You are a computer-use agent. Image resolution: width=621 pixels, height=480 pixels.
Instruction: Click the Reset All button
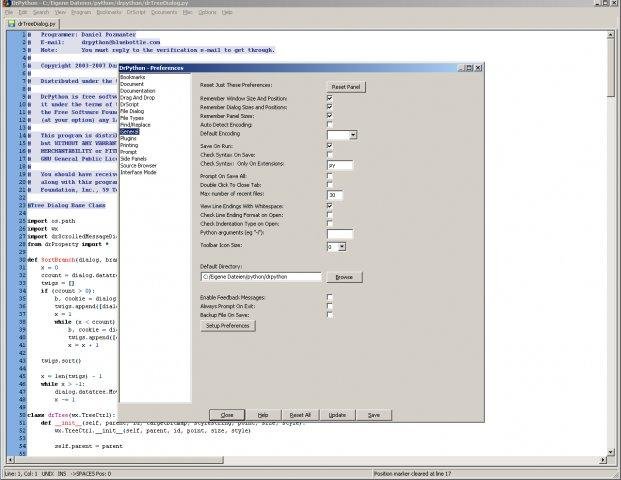300,415
